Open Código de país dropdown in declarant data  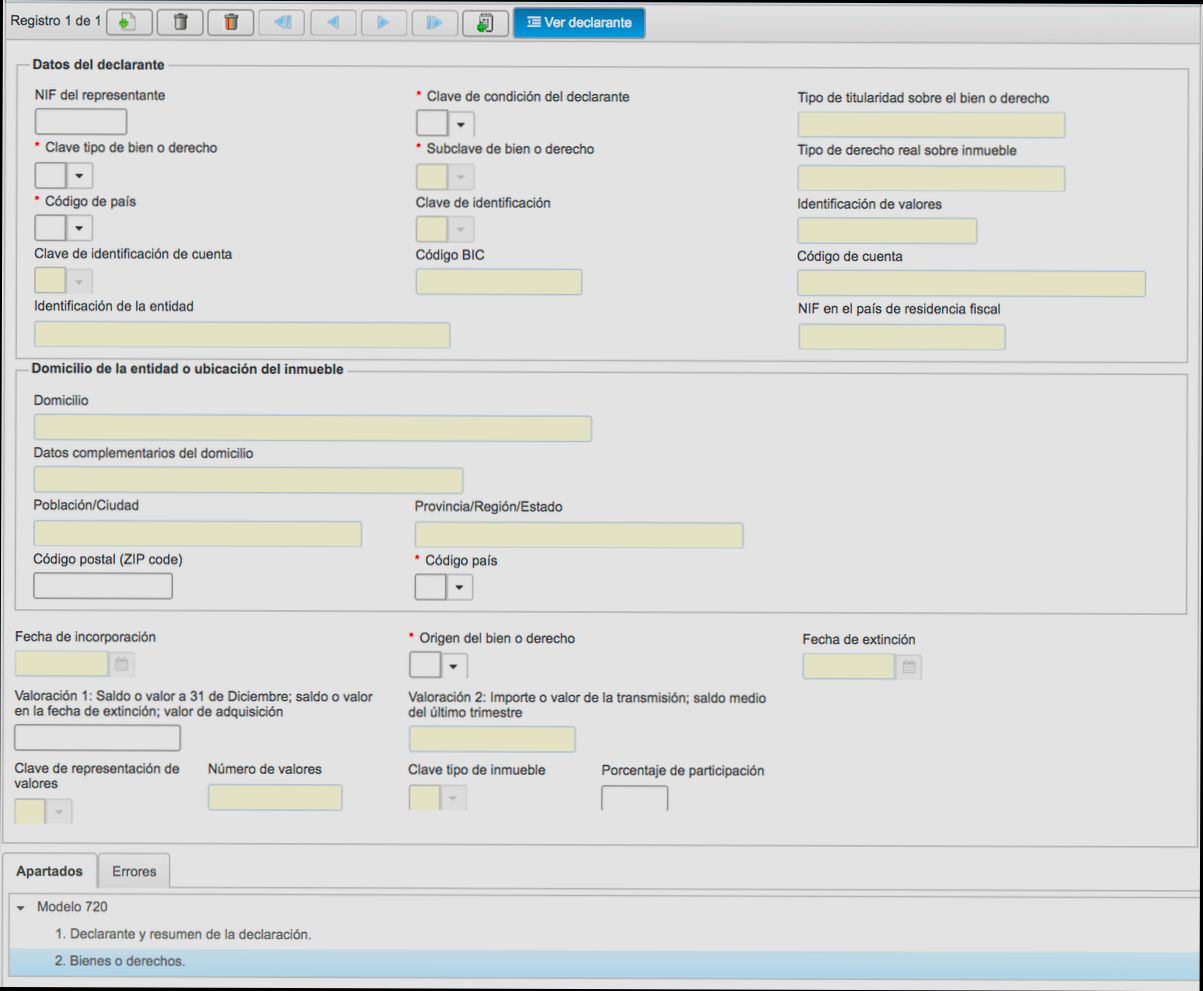(79, 228)
